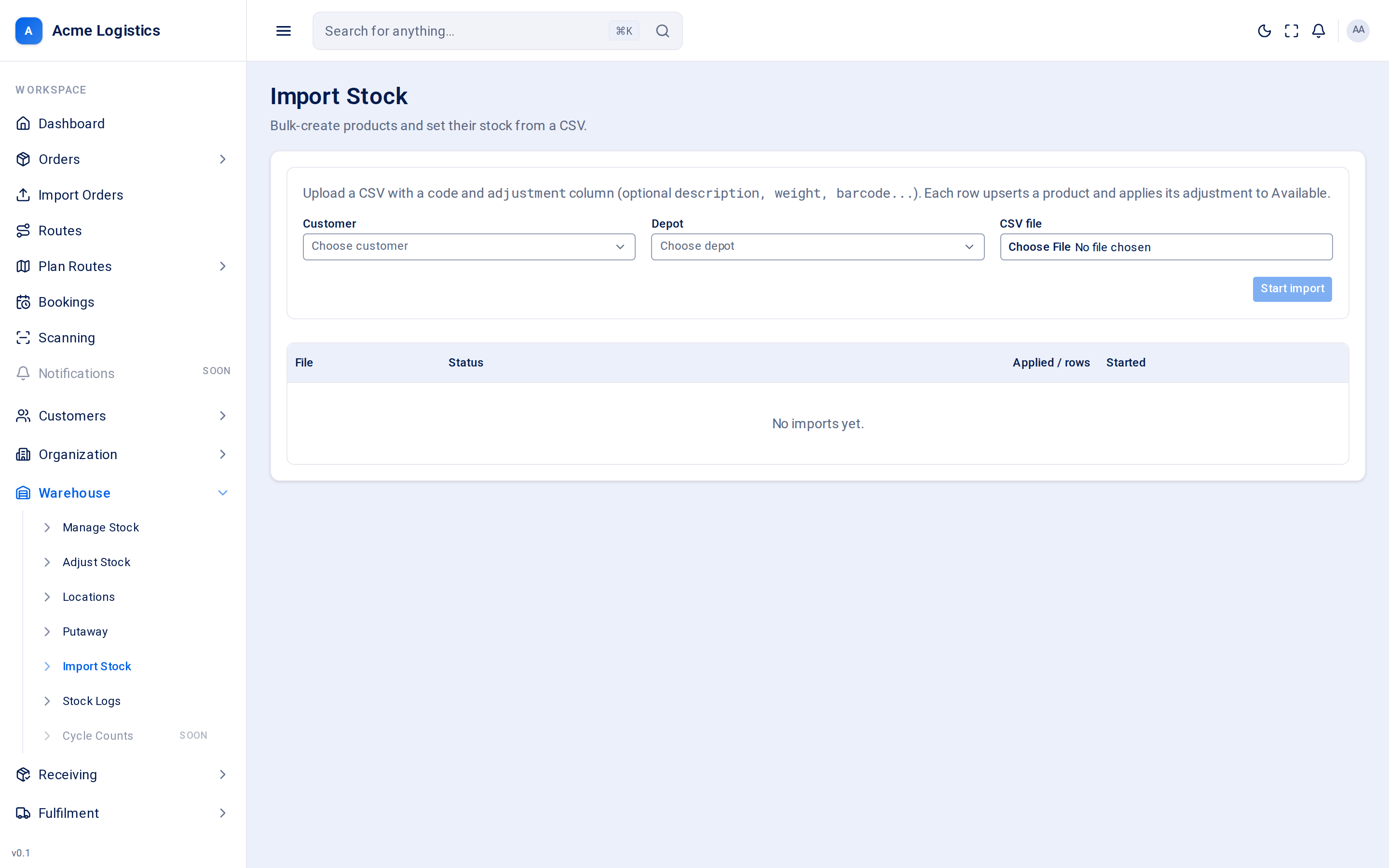
Task: Click the Scanning icon in sidebar
Action: pos(23,338)
